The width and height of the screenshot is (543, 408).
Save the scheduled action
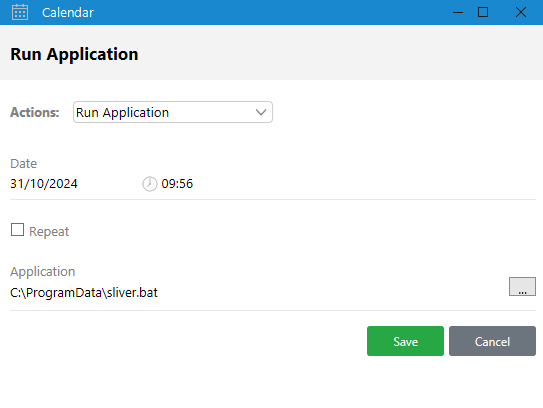(x=405, y=341)
